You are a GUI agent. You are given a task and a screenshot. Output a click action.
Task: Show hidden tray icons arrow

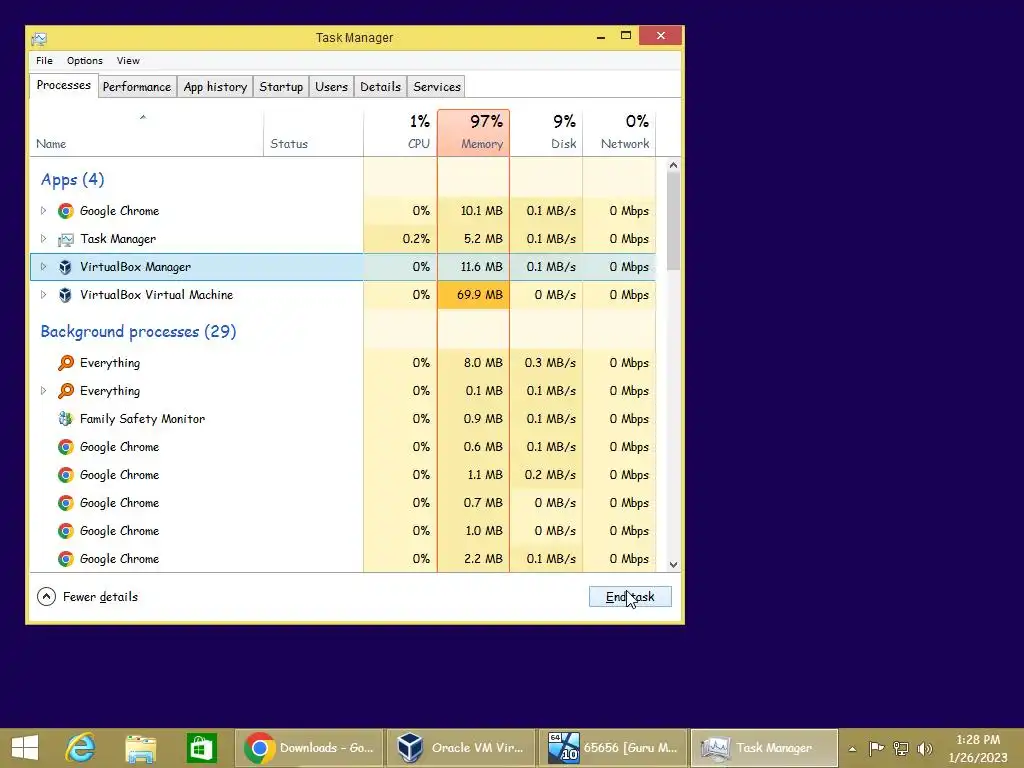tap(852, 749)
